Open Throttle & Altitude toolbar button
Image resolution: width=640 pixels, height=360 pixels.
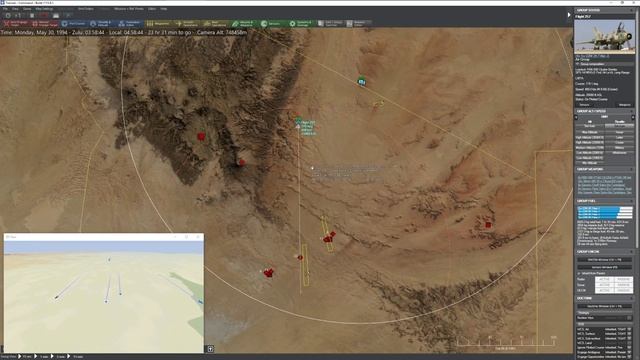102,24
